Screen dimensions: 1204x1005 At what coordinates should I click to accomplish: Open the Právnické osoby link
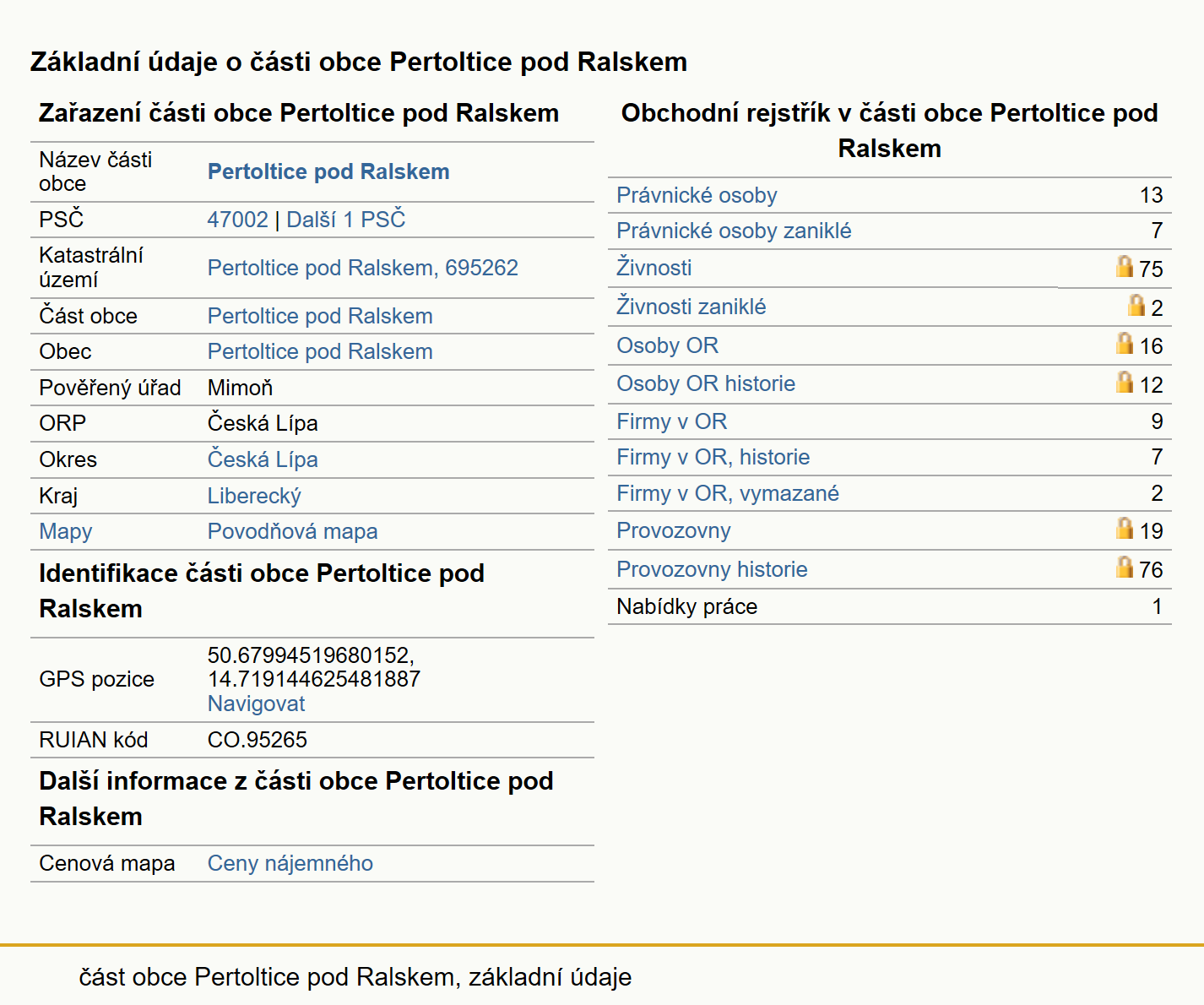pyautogui.click(x=697, y=195)
